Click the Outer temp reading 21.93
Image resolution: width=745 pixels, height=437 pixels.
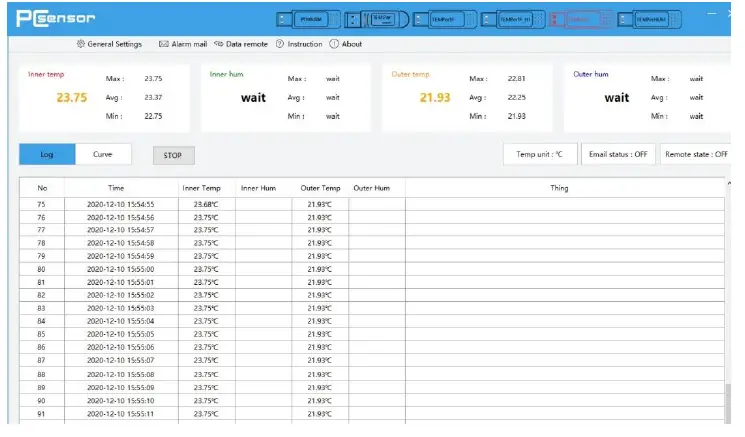435,98
